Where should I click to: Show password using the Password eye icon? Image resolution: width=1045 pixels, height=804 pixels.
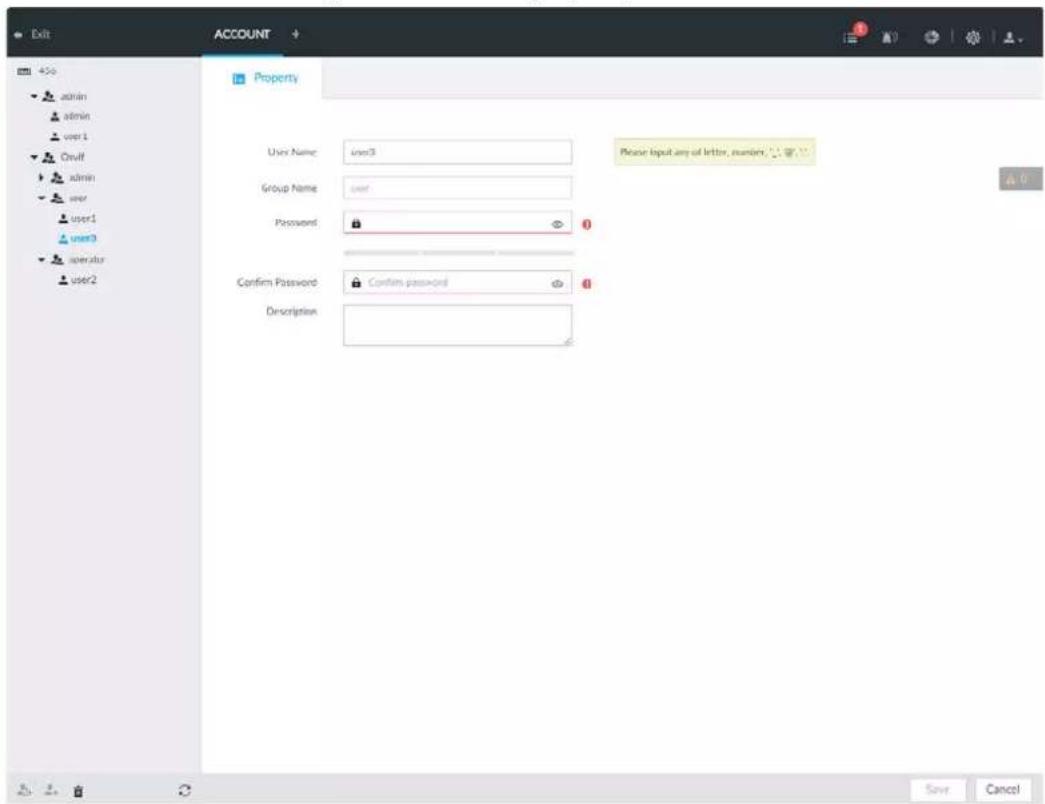point(557,225)
